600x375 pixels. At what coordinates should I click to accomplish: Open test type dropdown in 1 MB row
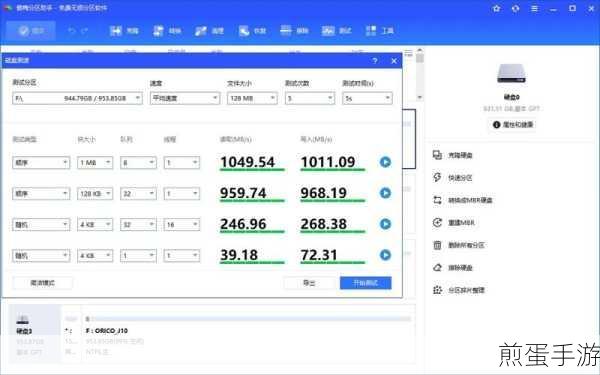click(x=41, y=163)
